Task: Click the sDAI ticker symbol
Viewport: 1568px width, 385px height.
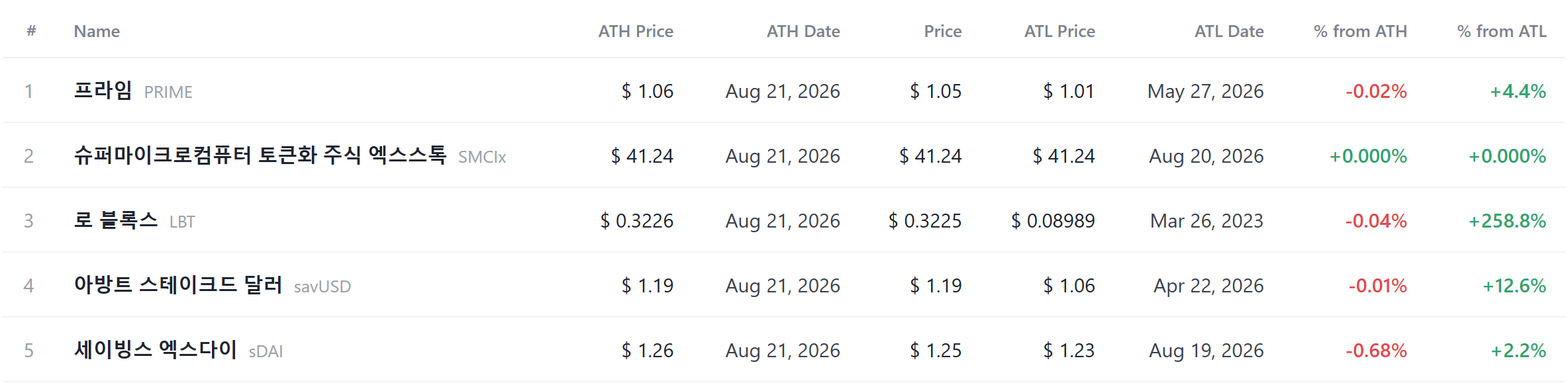Action: pyautogui.click(x=266, y=351)
